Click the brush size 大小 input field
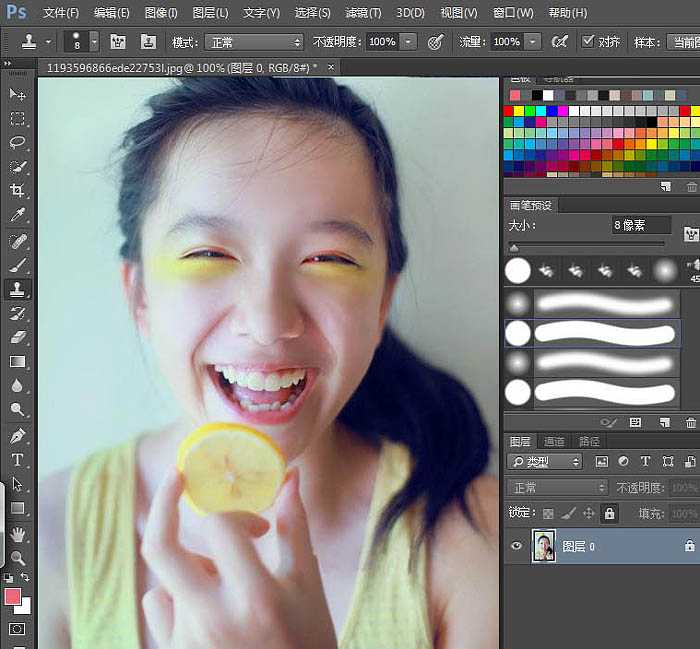 tap(640, 226)
